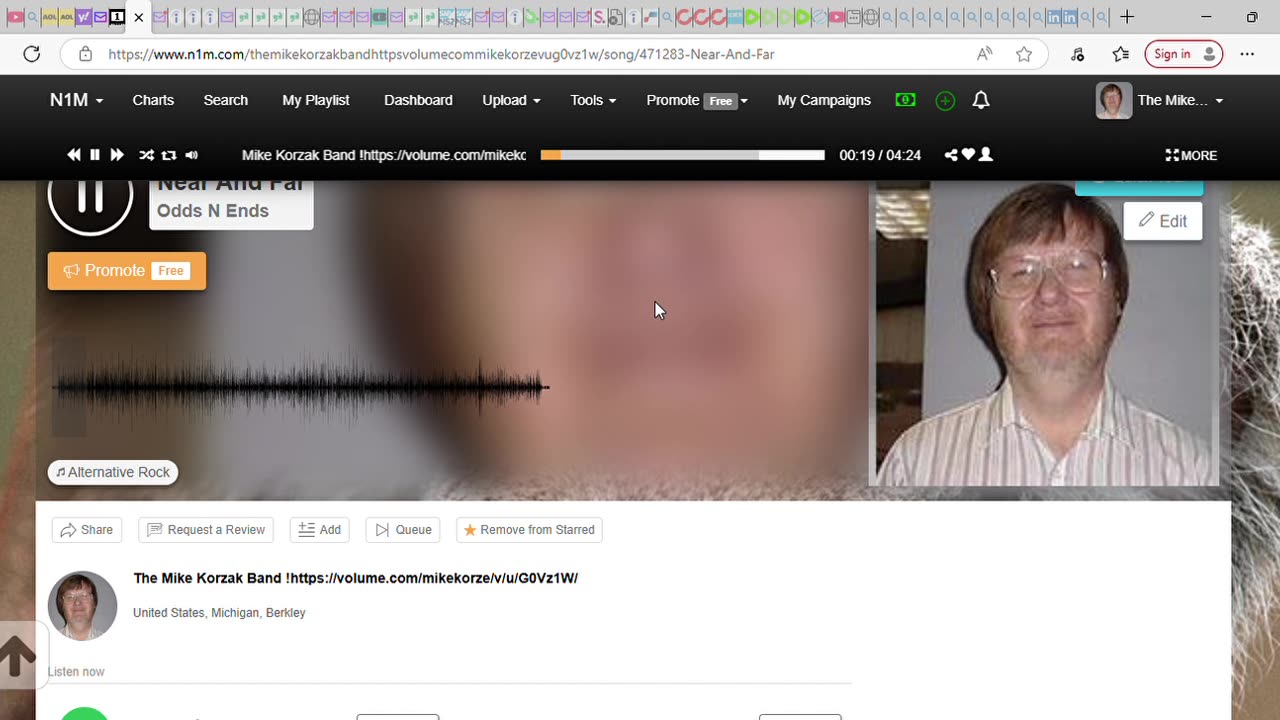Click the heart icon in player bar
The width and height of the screenshot is (1280, 720).
pos(968,155)
